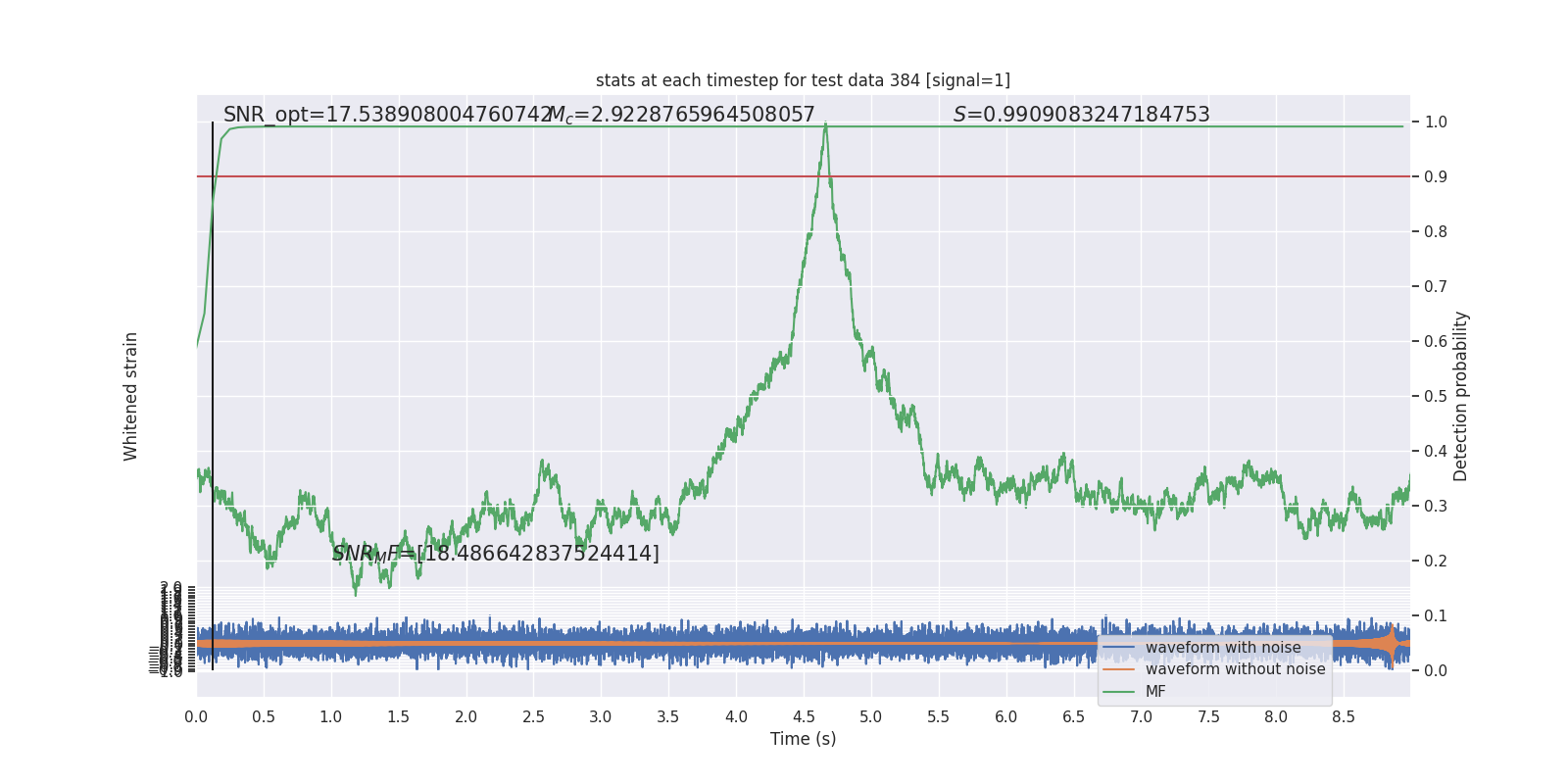Viewport: 1568px width, 784px height.
Task: Click the Mc=2.9228765964508057 annotation
Action: [x=681, y=115]
